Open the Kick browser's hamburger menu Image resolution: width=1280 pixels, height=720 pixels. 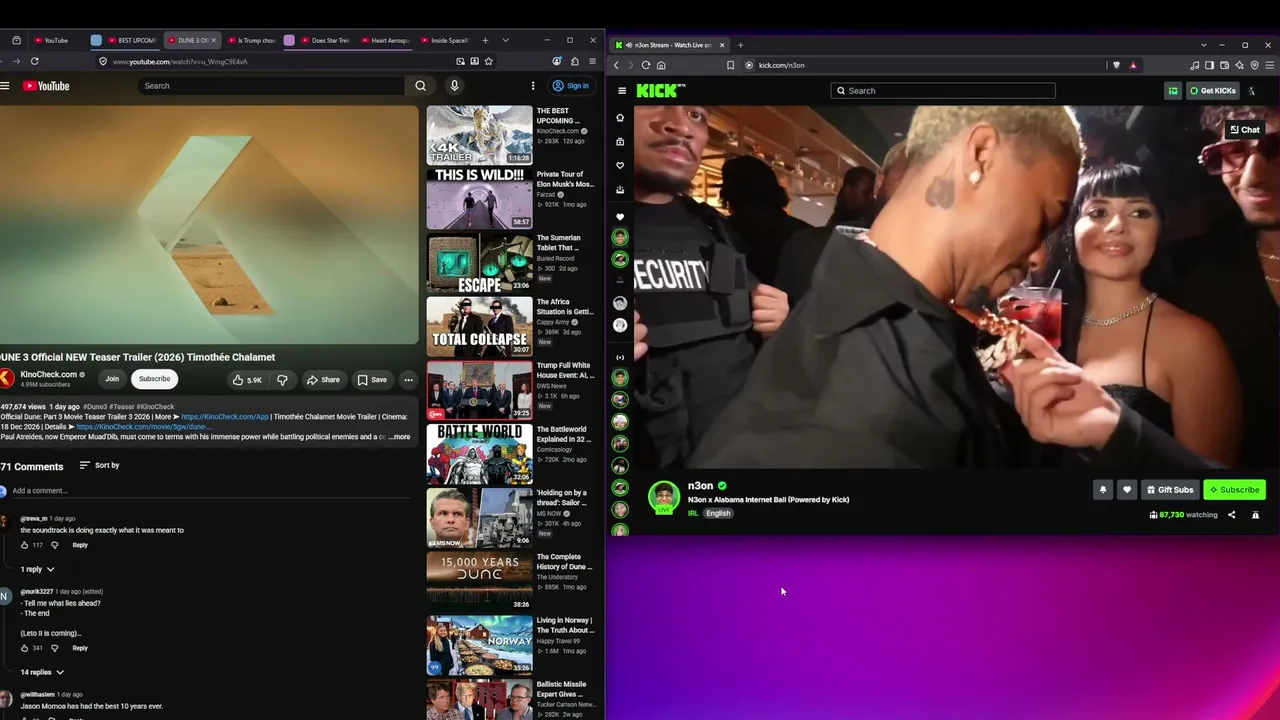click(x=1269, y=65)
